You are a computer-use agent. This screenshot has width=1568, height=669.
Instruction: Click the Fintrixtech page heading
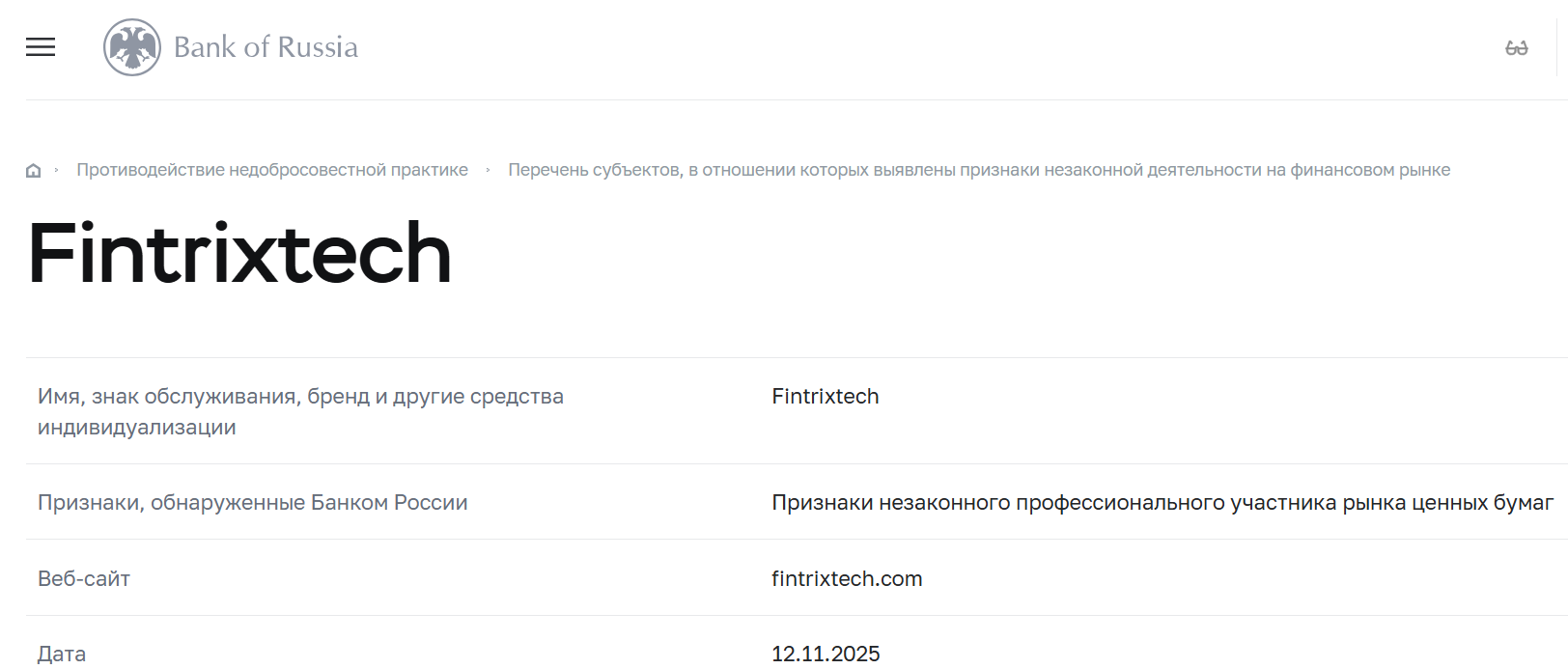point(239,253)
